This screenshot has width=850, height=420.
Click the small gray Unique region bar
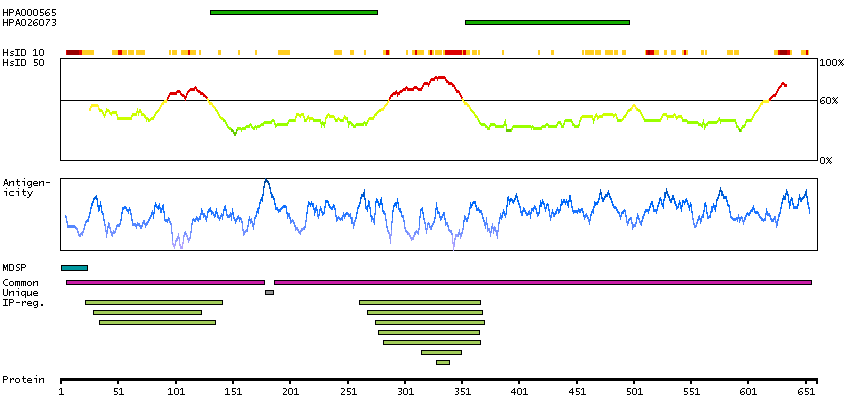(x=269, y=292)
